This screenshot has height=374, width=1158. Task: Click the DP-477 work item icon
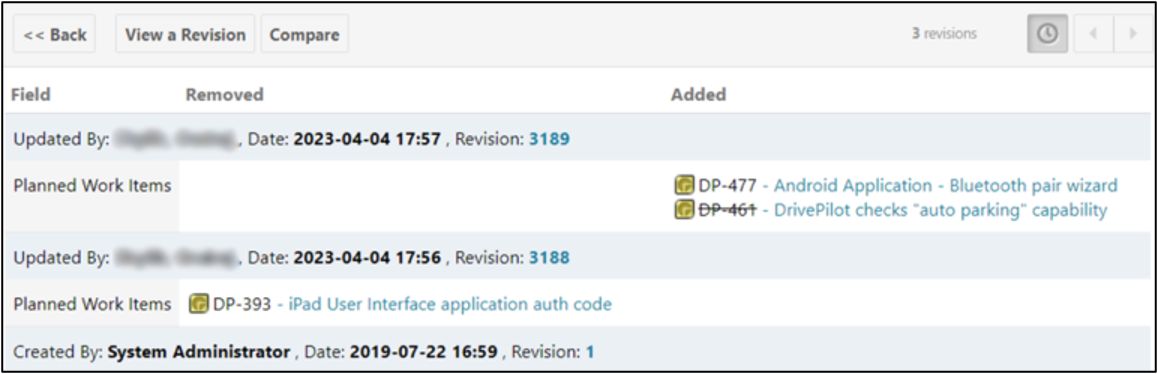click(684, 185)
